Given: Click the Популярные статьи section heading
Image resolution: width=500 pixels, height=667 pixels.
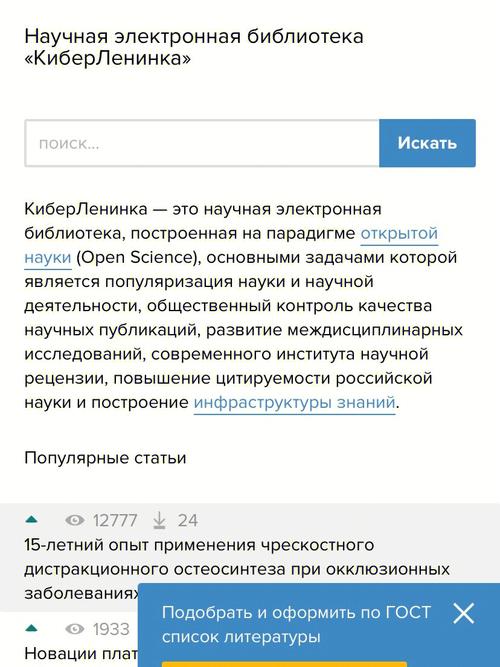Looking at the screenshot, I should (105, 458).
